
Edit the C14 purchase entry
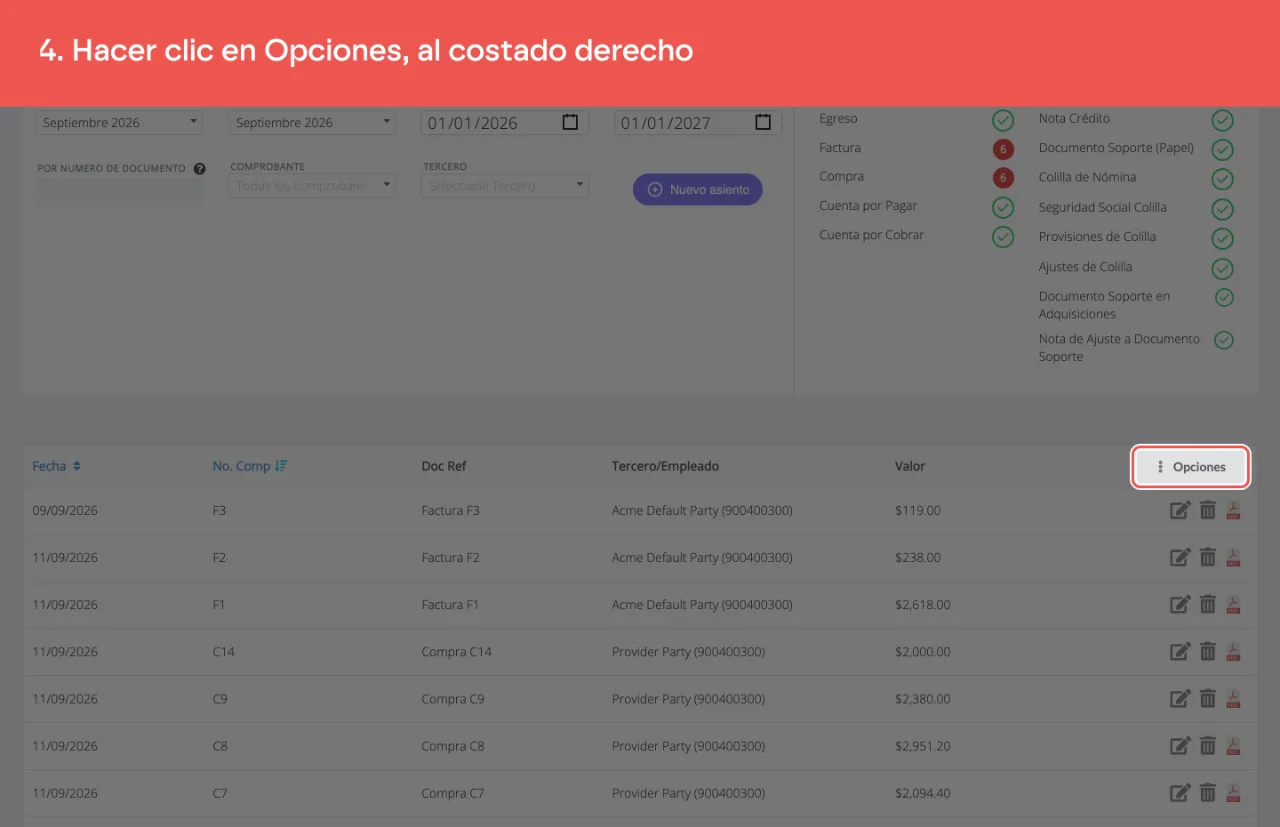pos(1180,652)
